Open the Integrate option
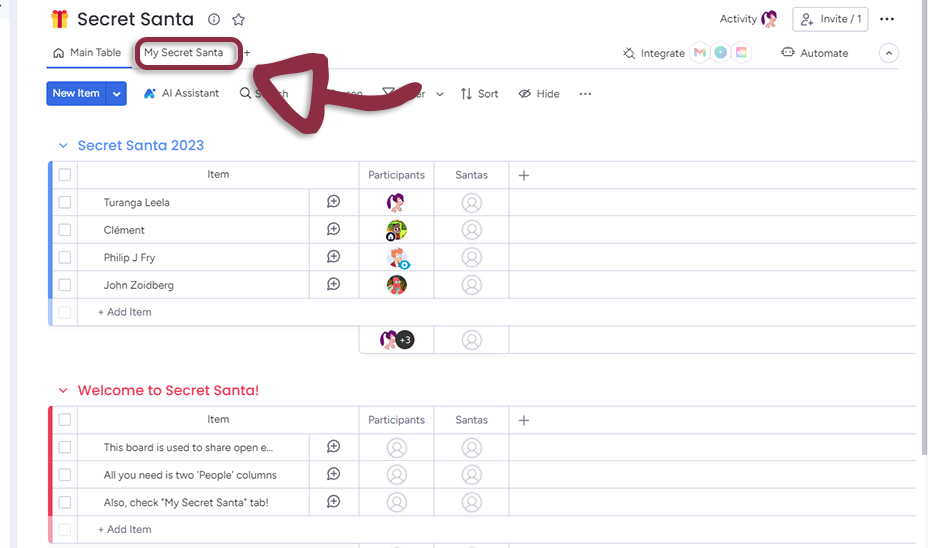The image size is (929, 548). (x=654, y=53)
